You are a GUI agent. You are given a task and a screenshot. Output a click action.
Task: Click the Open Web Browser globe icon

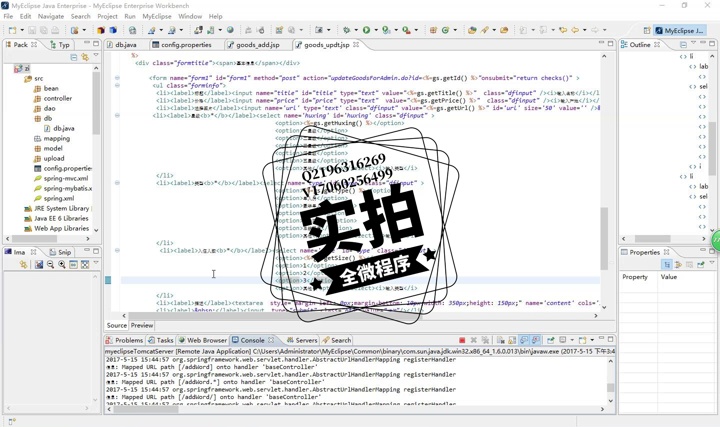230,30
